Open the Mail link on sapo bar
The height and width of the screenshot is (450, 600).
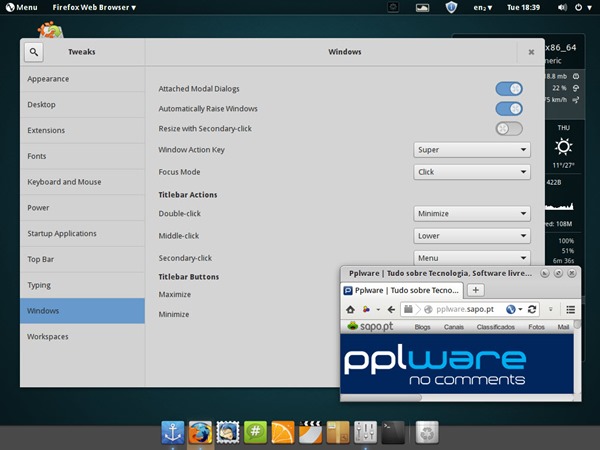563,327
